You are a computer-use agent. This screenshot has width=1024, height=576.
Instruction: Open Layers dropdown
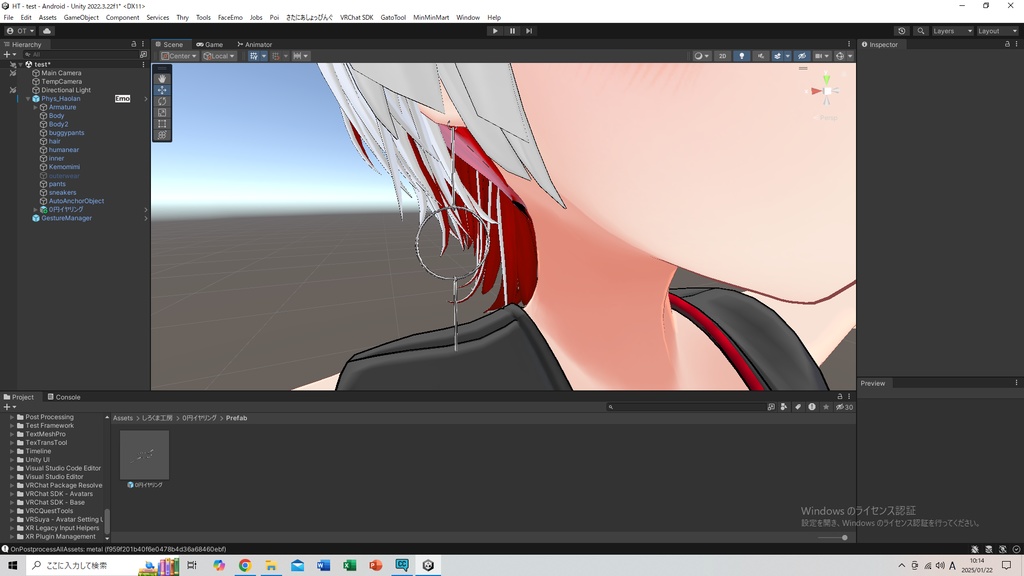[952, 31]
